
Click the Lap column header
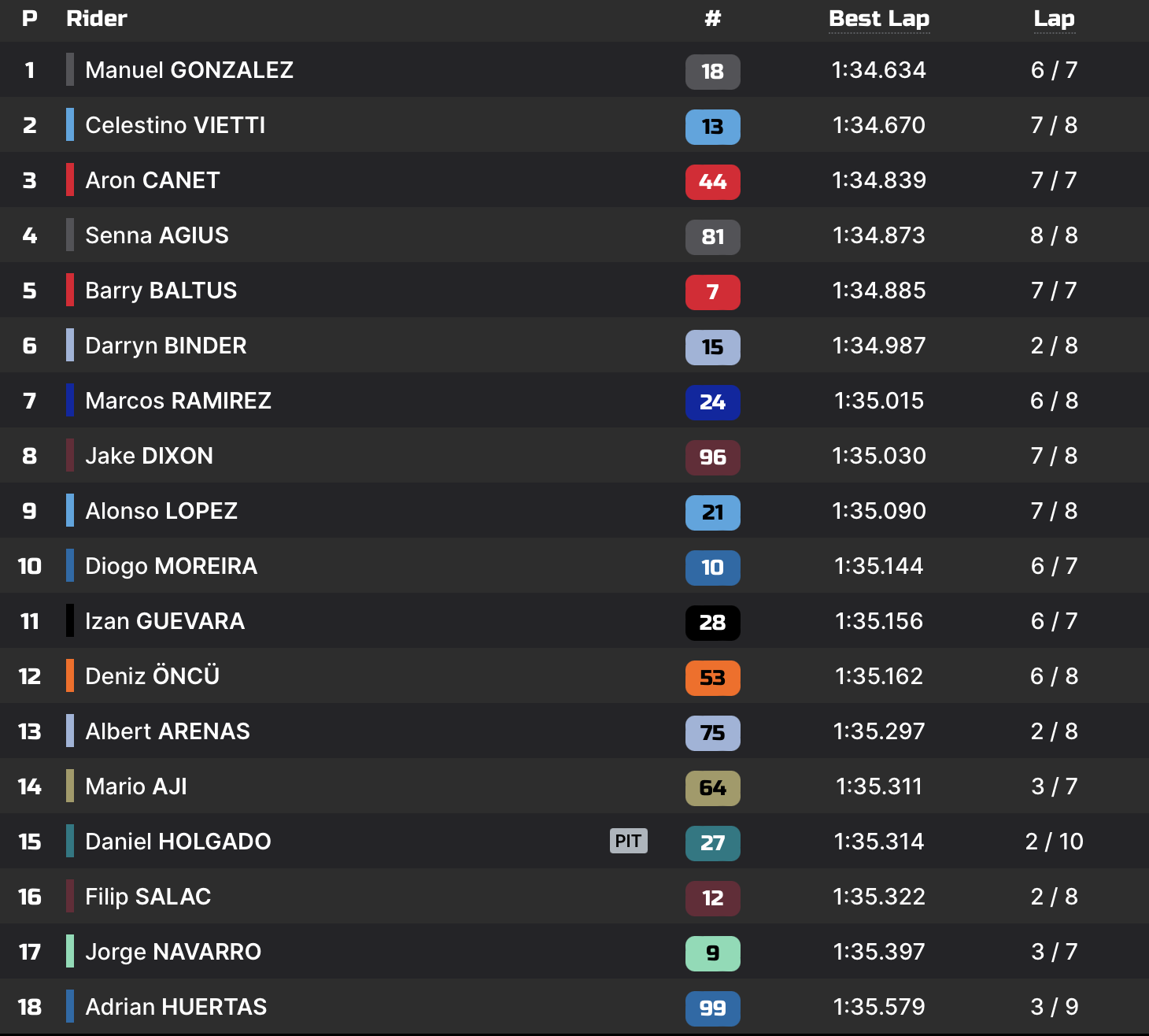coord(1054,19)
